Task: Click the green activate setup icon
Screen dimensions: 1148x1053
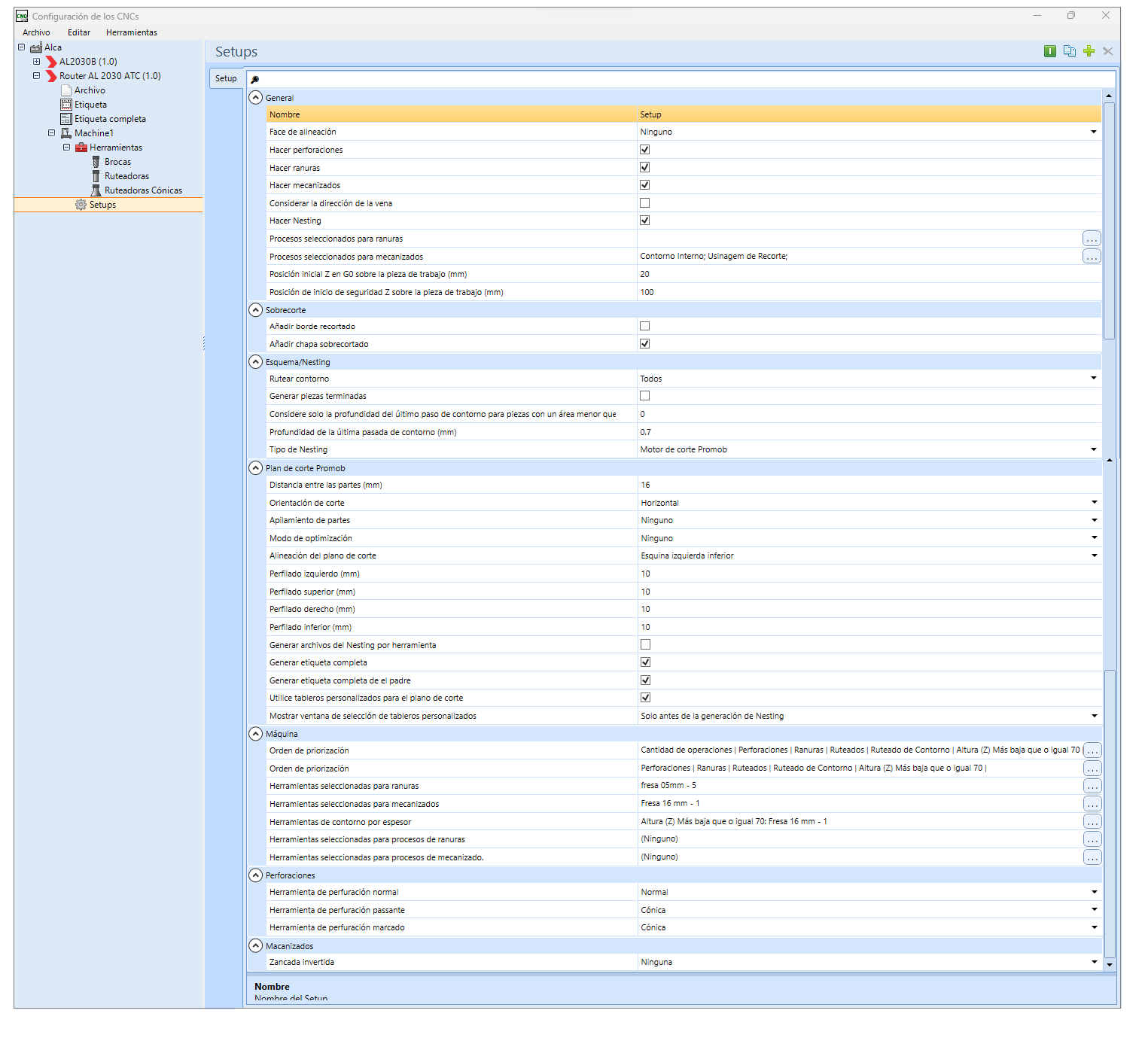Action: [x=1049, y=51]
